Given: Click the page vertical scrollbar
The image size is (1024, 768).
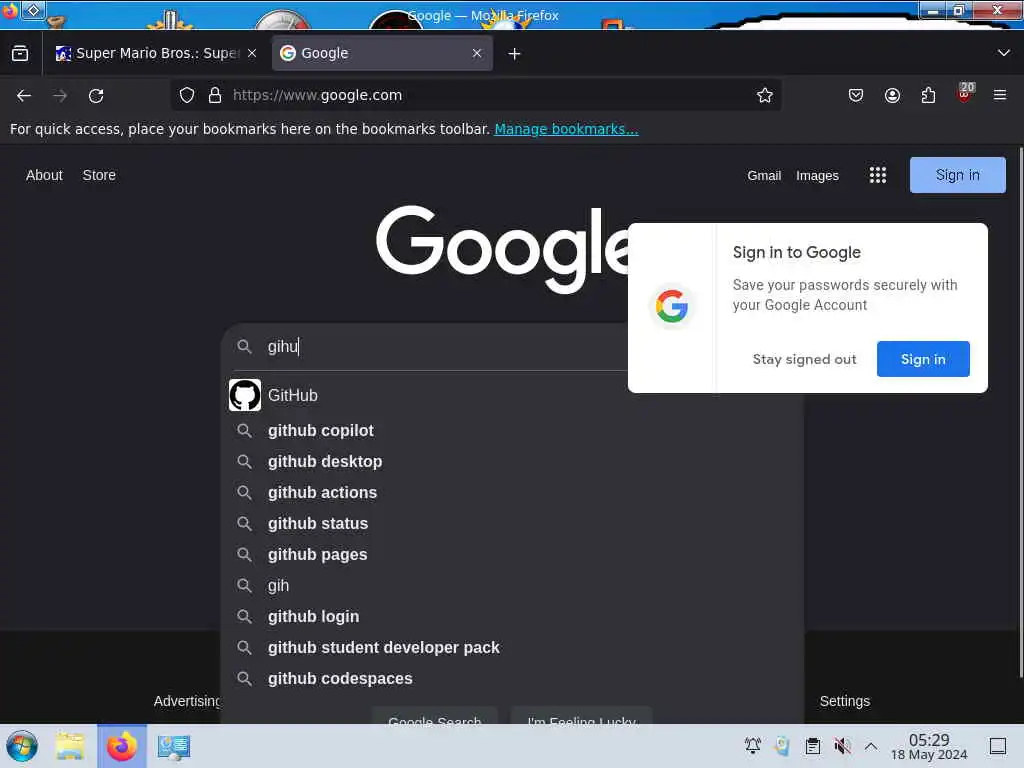Looking at the screenshot, I should [x=1020, y=413].
